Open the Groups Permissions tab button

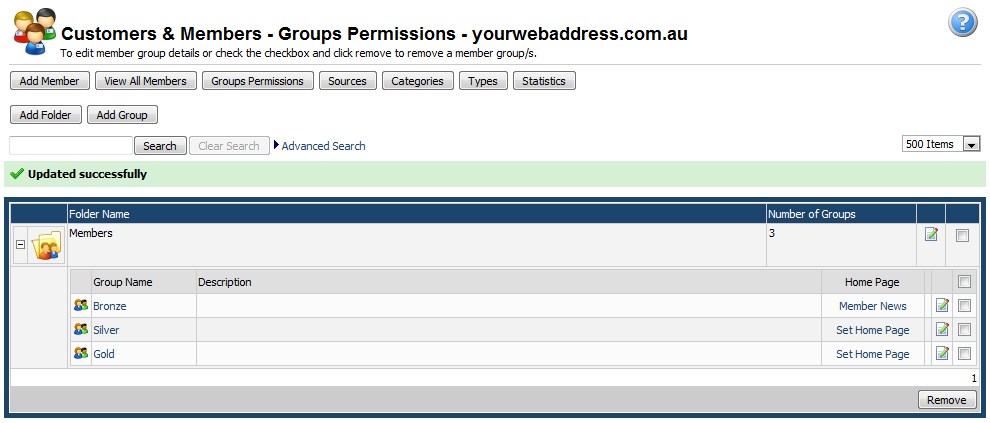point(258,81)
